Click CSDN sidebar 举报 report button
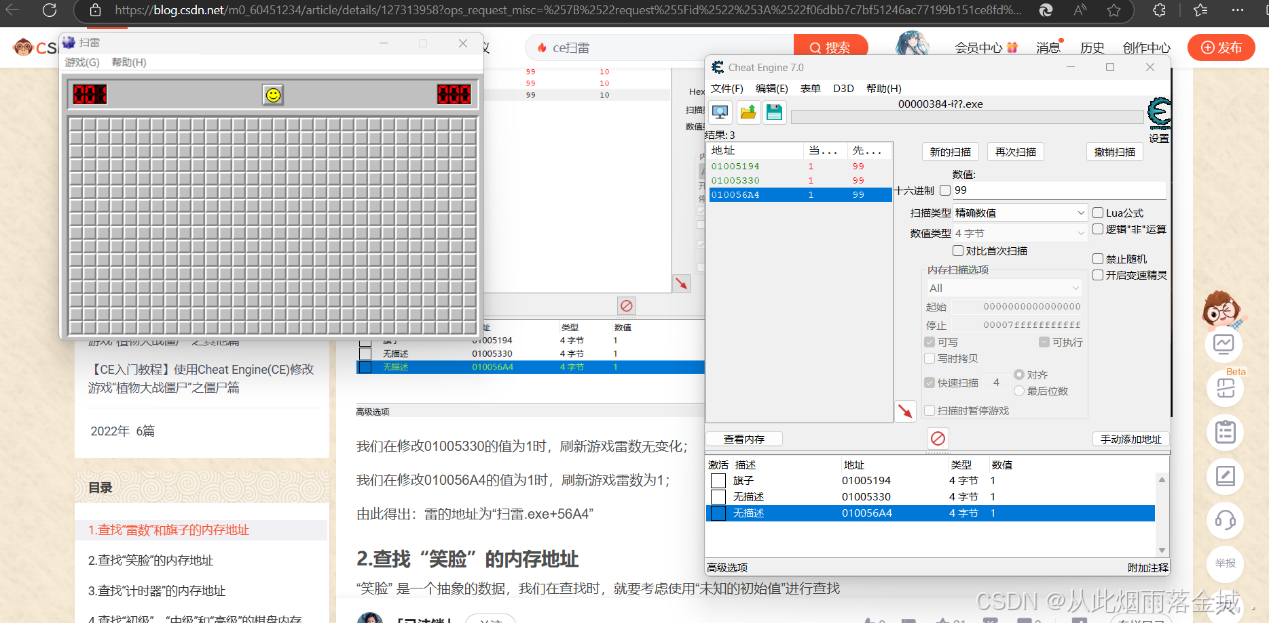 point(1224,563)
